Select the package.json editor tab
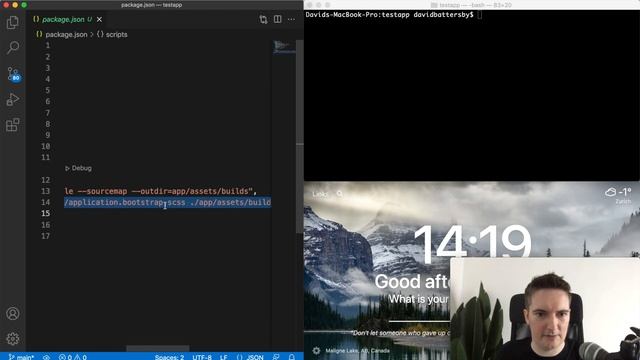640x360 pixels. (63, 19)
